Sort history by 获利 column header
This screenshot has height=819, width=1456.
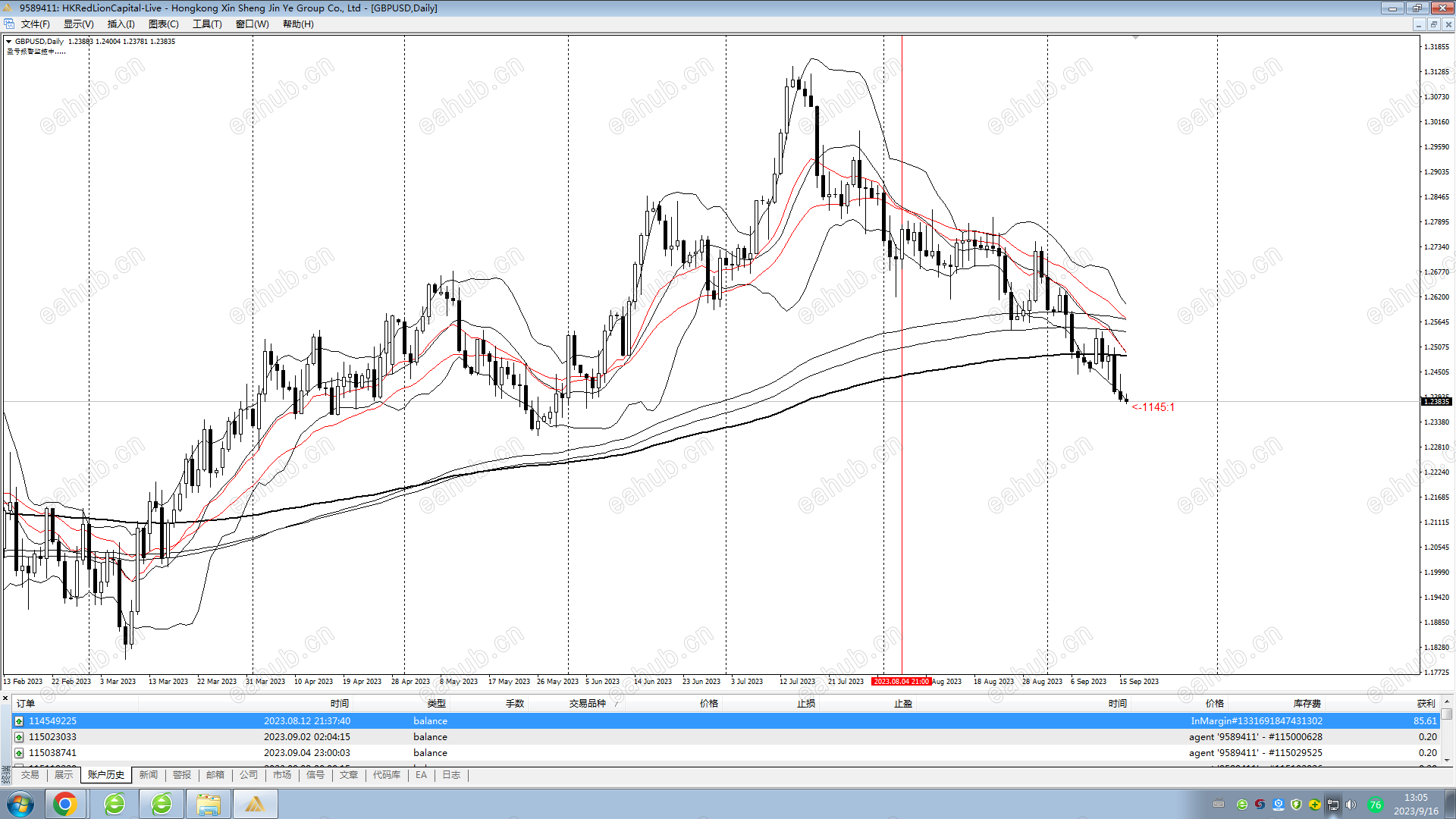coord(1426,704)
